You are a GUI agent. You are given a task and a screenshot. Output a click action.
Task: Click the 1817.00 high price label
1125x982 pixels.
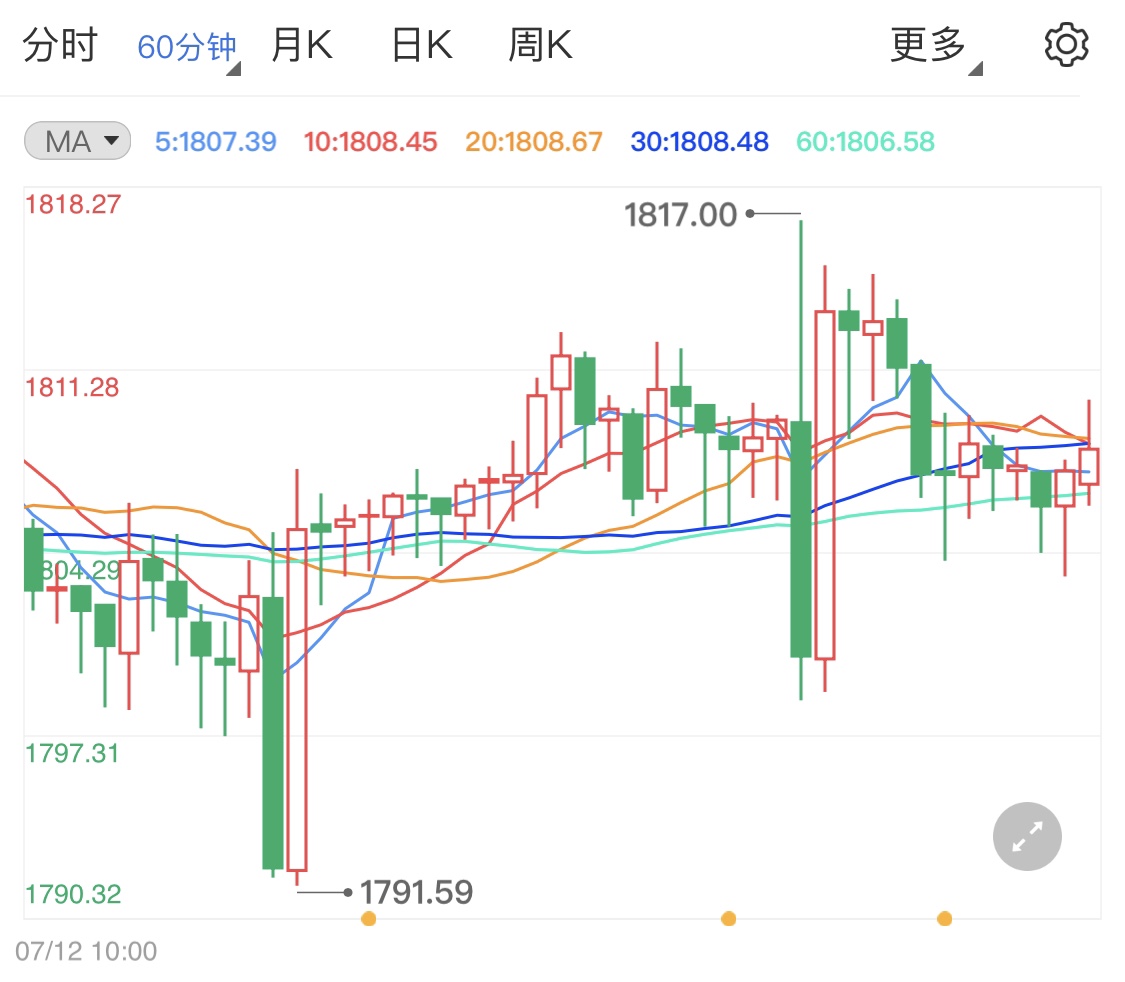[680, 214]
